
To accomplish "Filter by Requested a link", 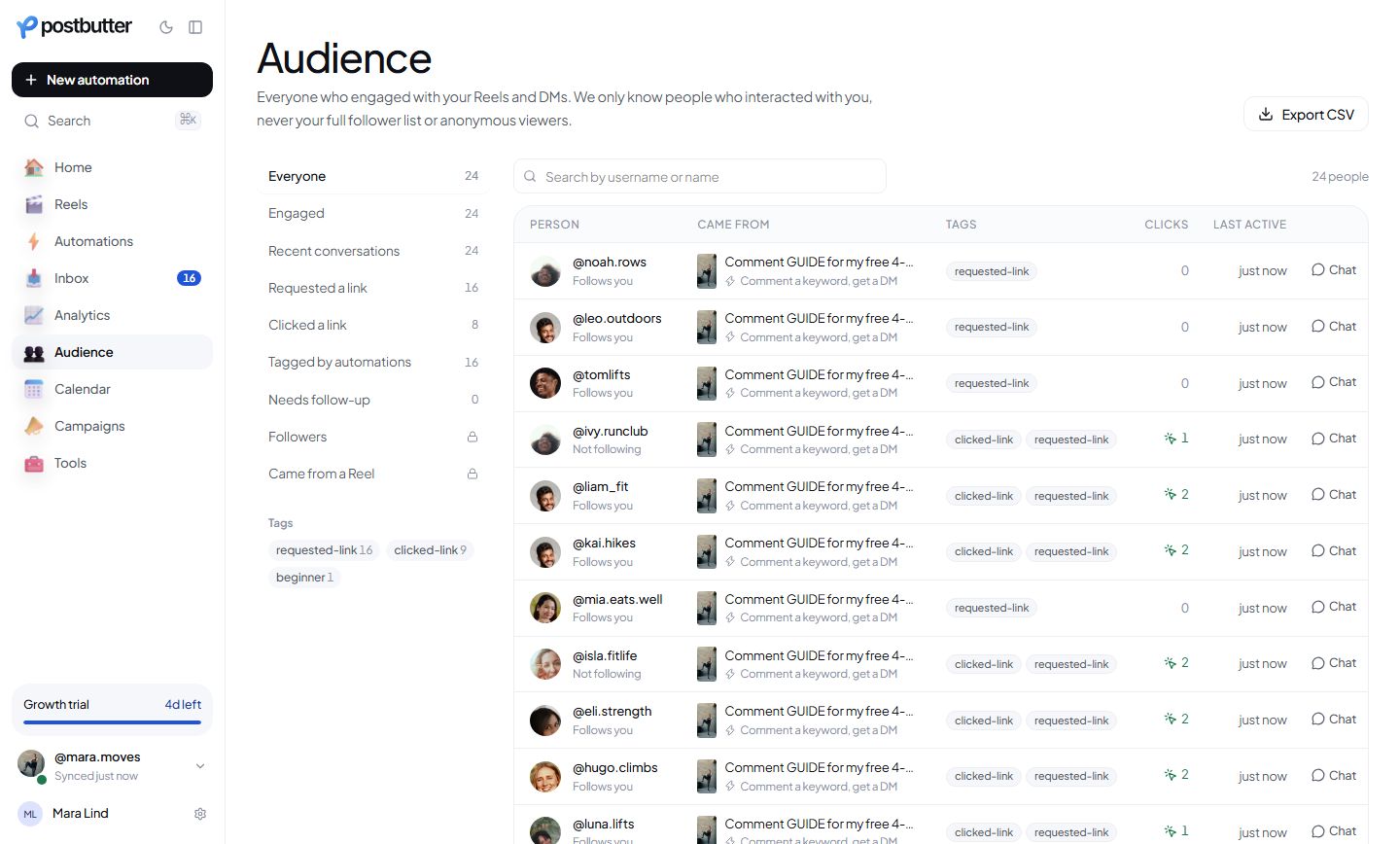I will [x=373, y=288].
